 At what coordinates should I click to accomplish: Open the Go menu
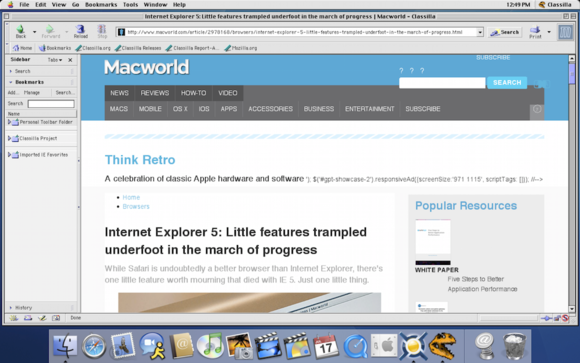tap(75, 4)
